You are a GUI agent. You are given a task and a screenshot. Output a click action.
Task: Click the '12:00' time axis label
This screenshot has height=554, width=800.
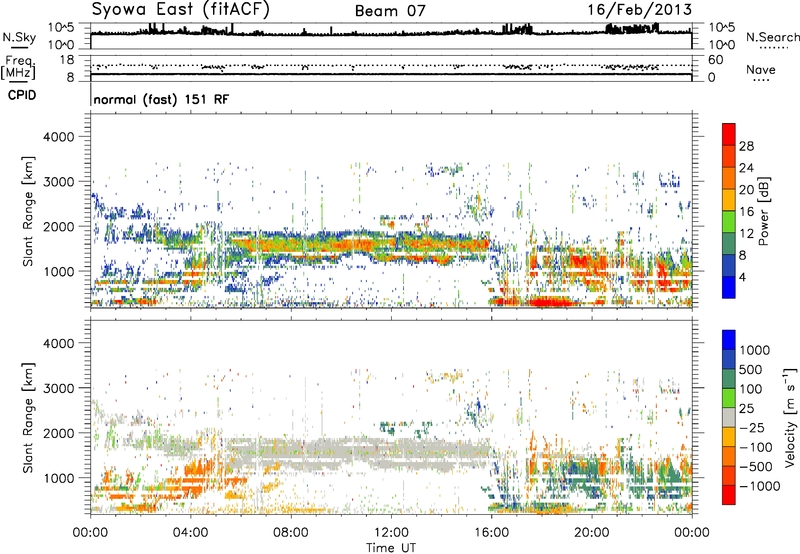point(391,533)
